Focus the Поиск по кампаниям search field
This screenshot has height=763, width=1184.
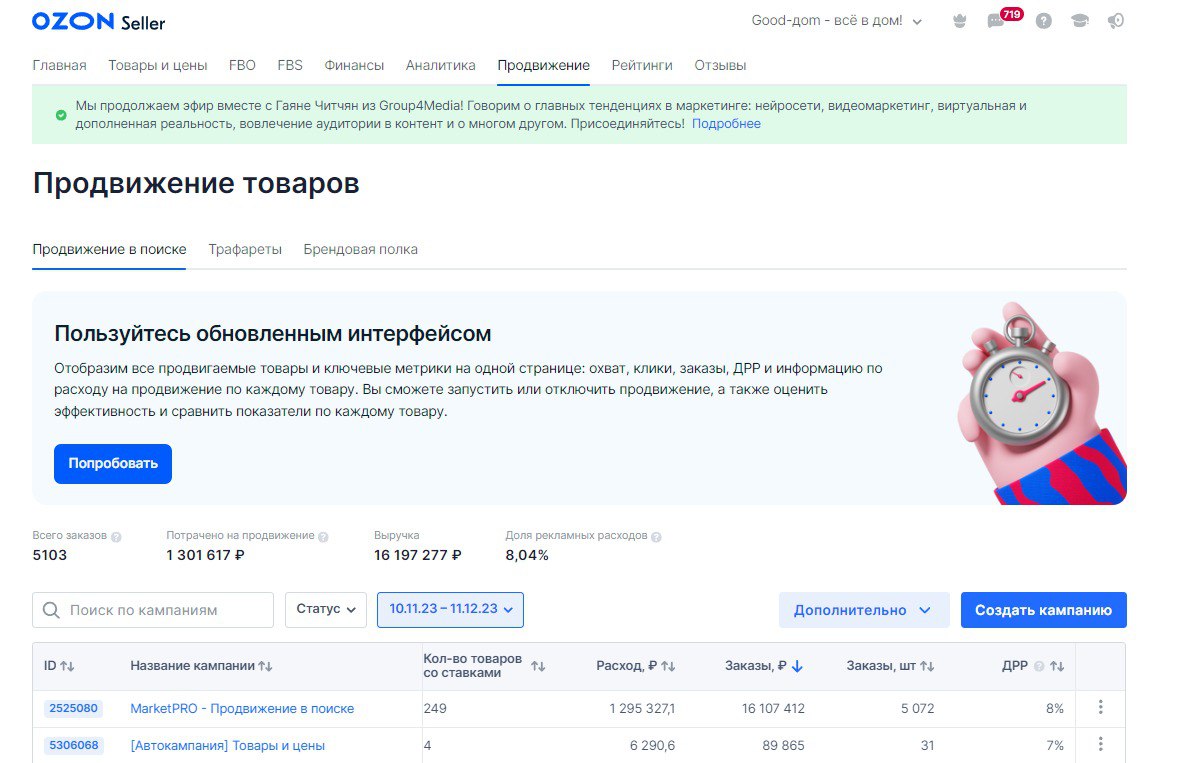(x=153, y=610)
